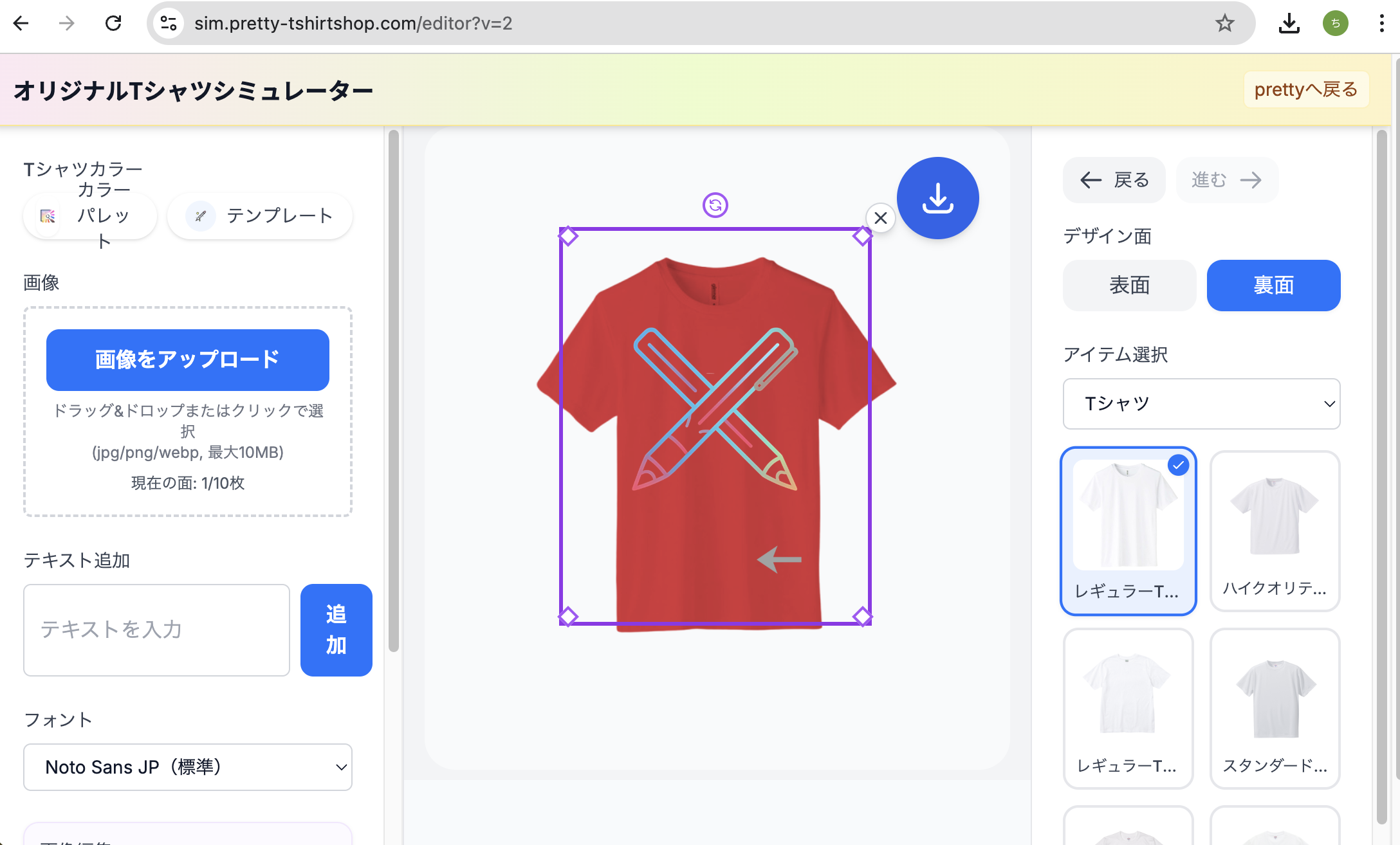
Task: Open the テンプレート template picker
Action: (x=260, y=216)
